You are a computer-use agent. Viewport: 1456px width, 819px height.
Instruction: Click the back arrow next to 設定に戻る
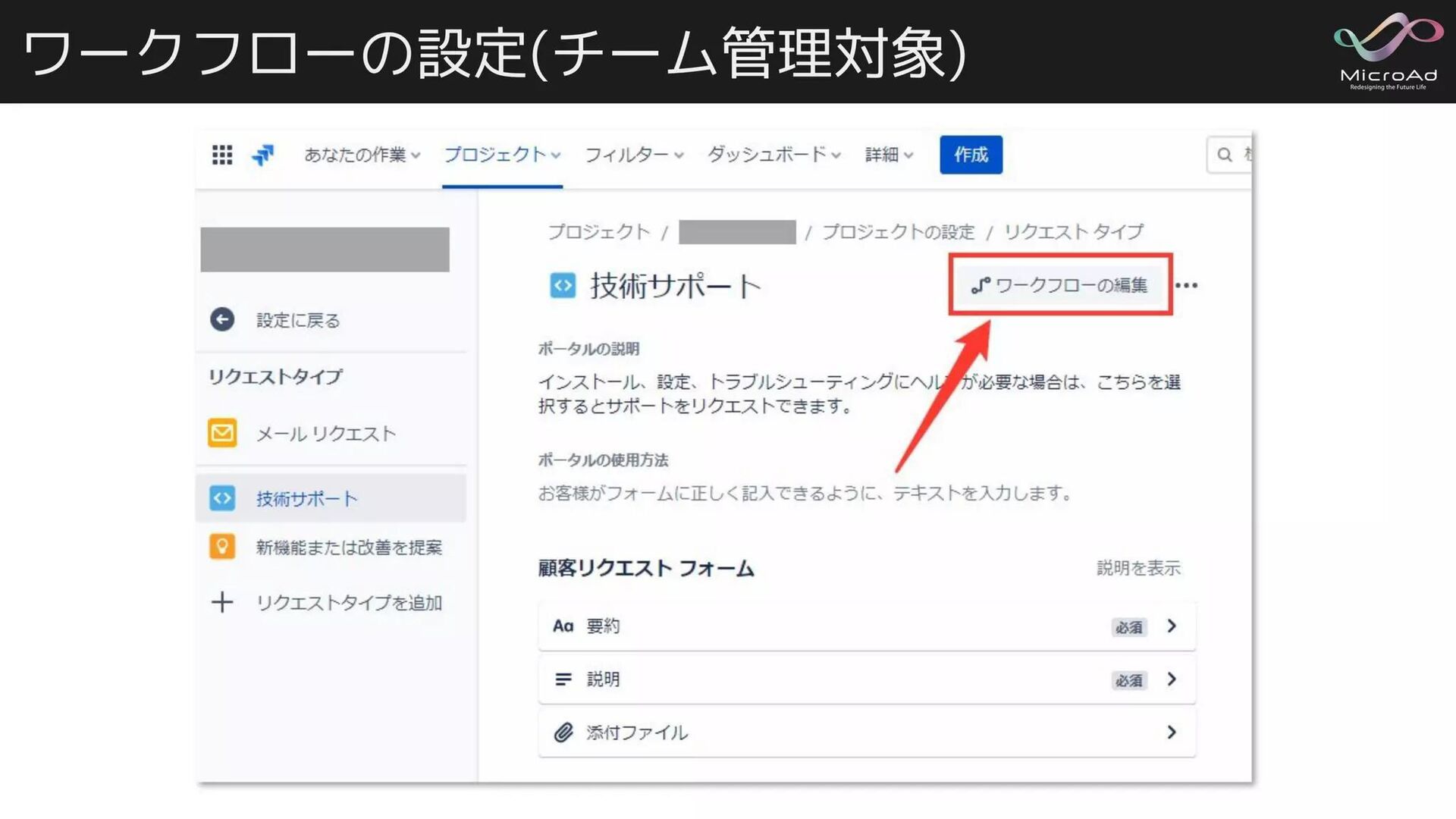pyautogui.click(x=222, y=319)
